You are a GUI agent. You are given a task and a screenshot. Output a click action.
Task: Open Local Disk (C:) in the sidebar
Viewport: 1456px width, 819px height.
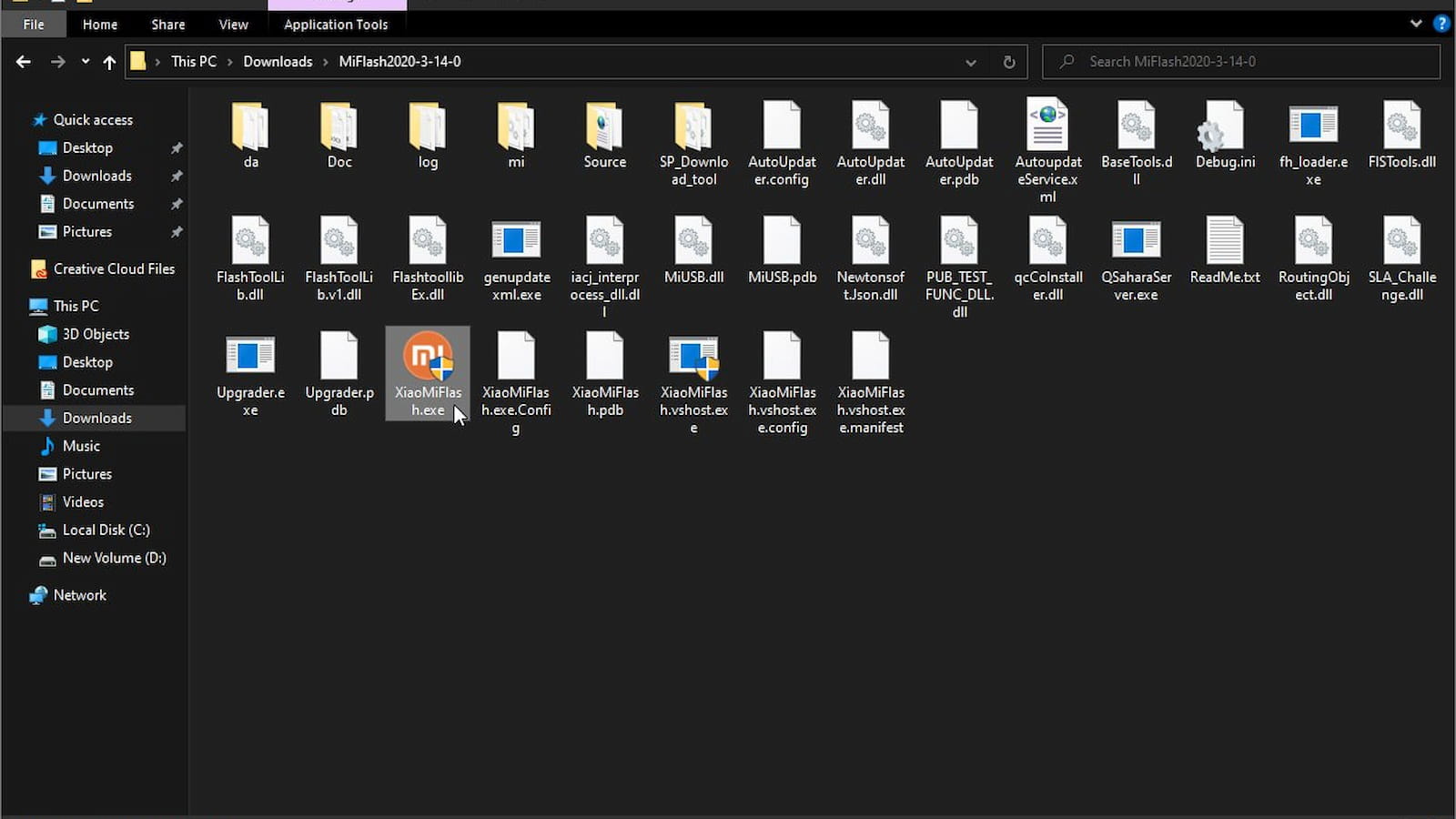coord(106,530)
